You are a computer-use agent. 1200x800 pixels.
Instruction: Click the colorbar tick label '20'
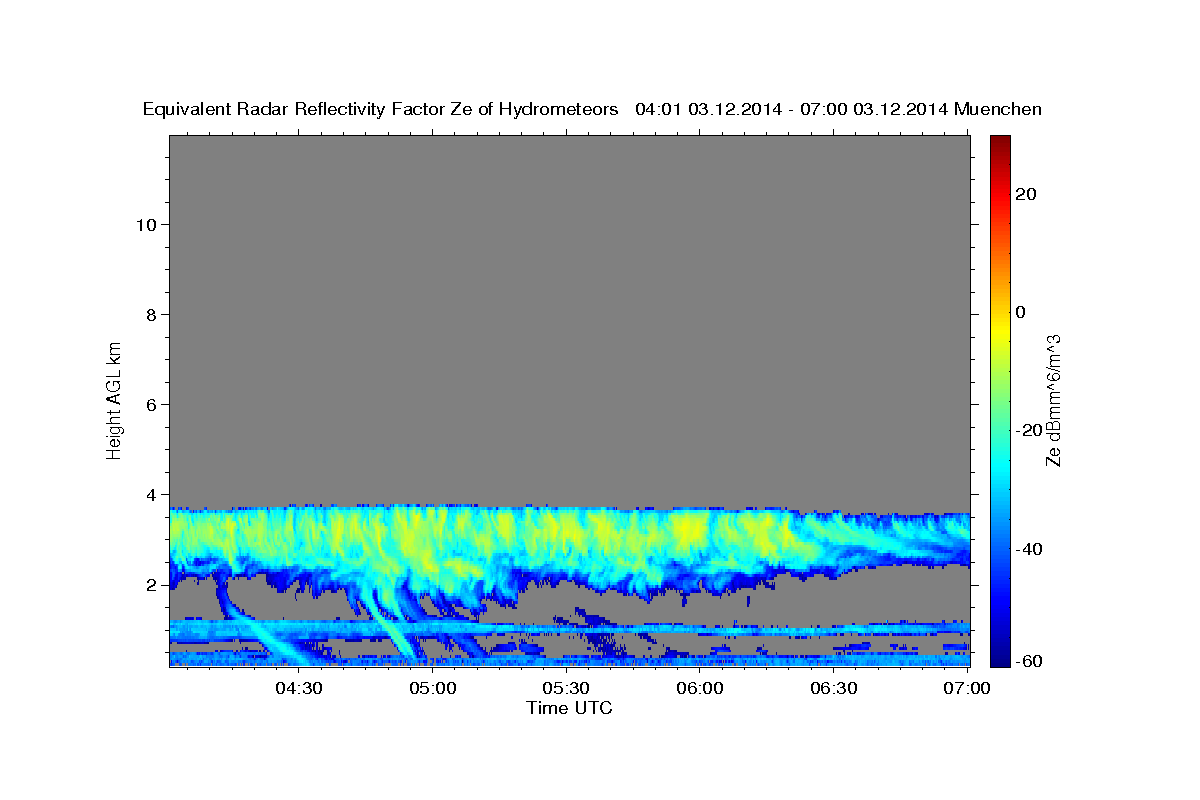[1027, 194]
